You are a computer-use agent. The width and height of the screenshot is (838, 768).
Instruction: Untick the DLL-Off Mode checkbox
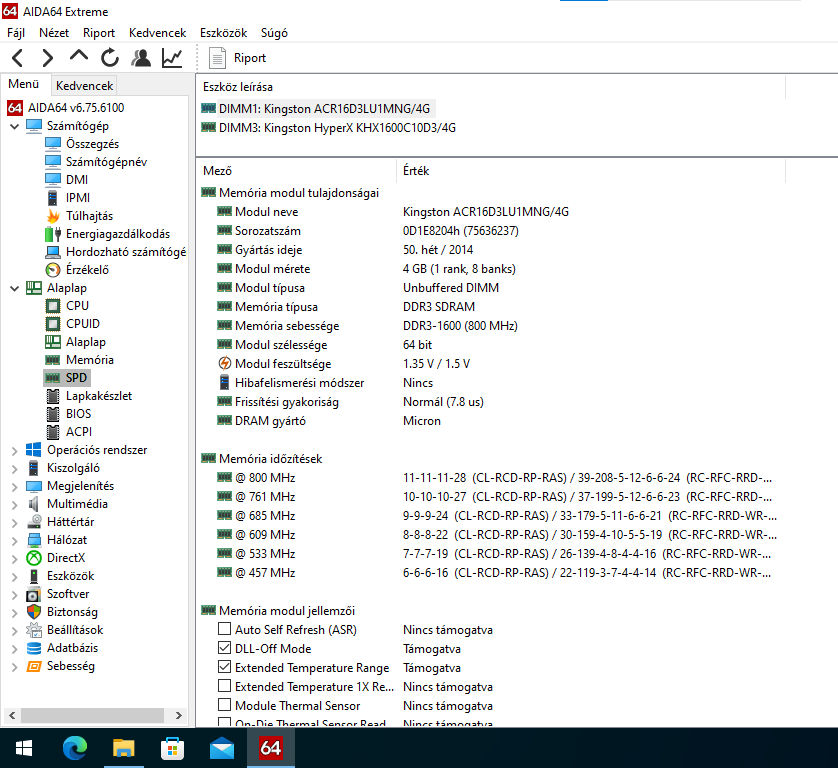pyautogui.click(x=224, y=648)
